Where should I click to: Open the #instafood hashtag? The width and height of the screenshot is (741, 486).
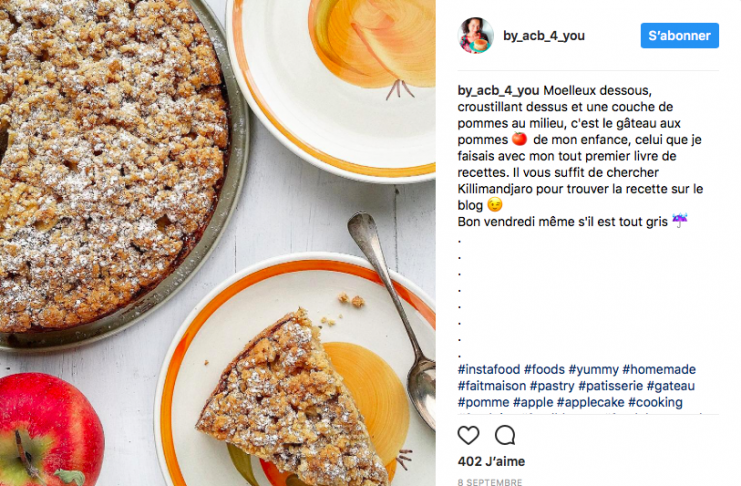[489, 369]
